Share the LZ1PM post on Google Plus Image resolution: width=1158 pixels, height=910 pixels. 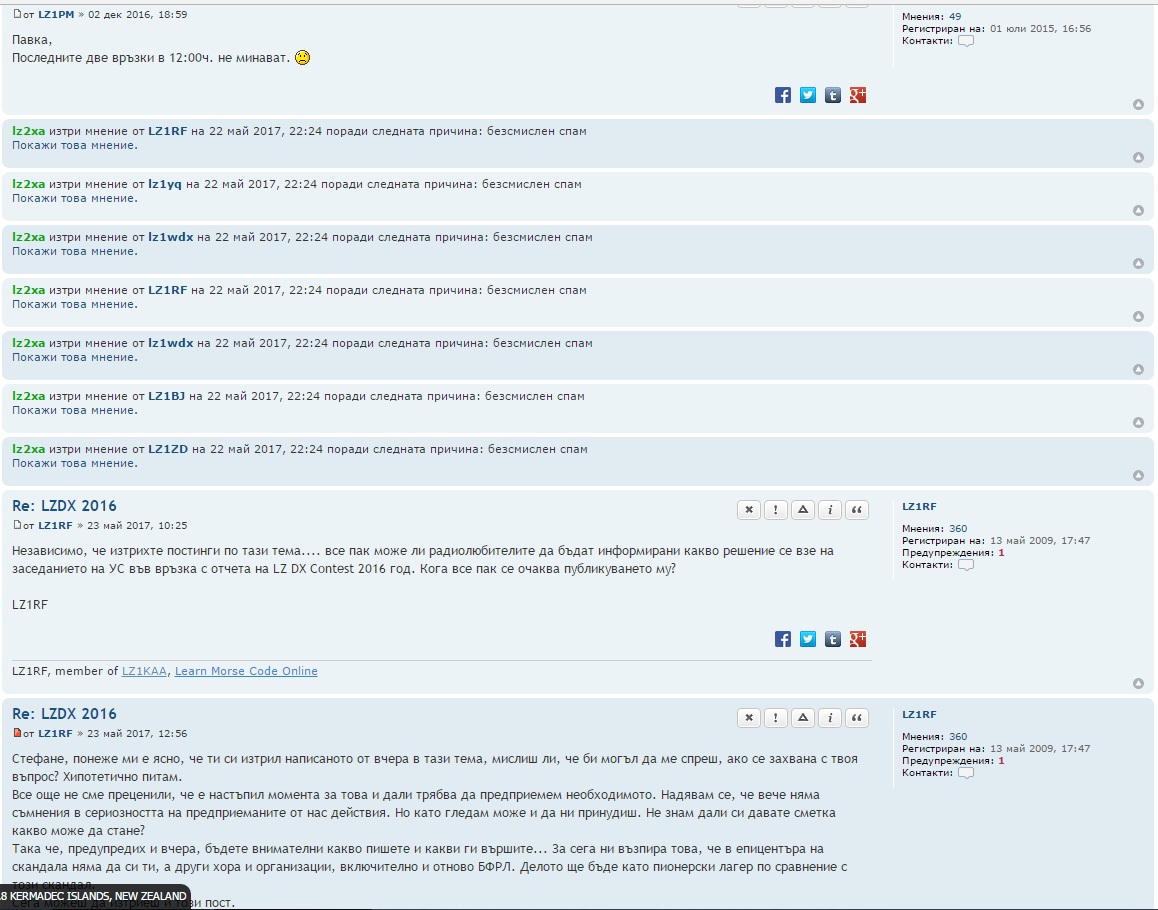857,95
